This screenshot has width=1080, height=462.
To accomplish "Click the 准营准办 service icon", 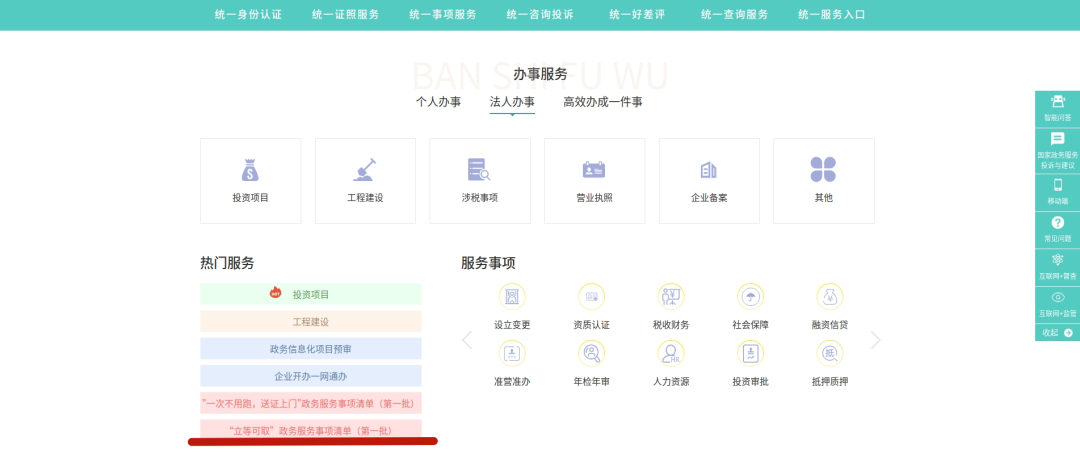I will click(x=512, y=353).
